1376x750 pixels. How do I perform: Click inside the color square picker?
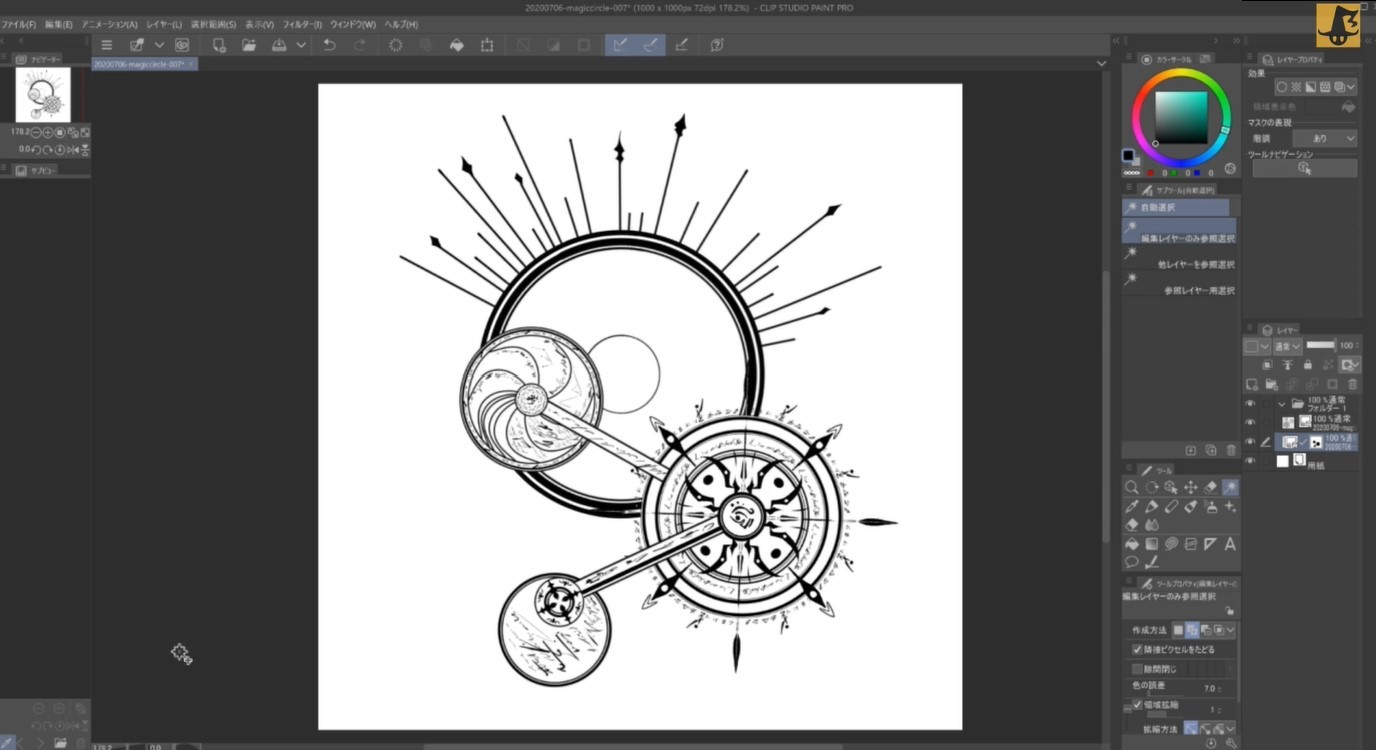pyautogui.click(x=1181, y=118)
